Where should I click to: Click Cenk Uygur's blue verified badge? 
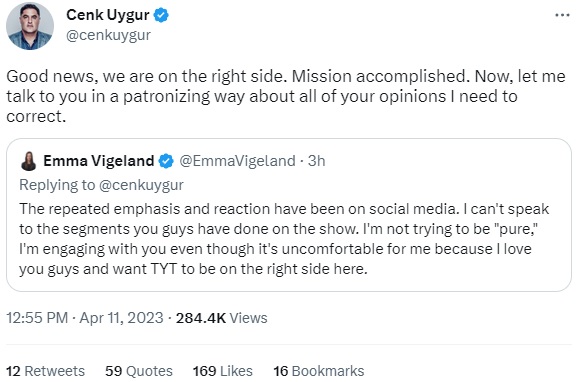click(x=161, y=15)
